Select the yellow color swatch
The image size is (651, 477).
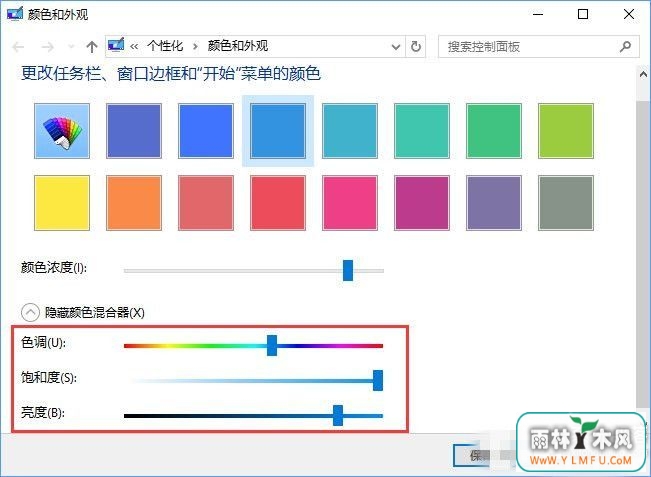(x=62, y=203)
